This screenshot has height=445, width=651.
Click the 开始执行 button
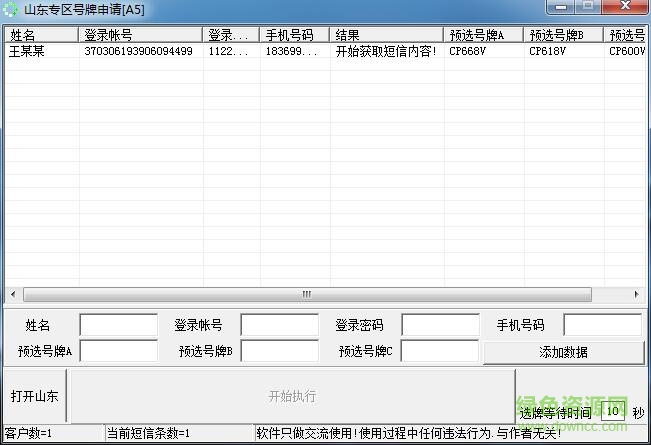[x=292, y=396]
